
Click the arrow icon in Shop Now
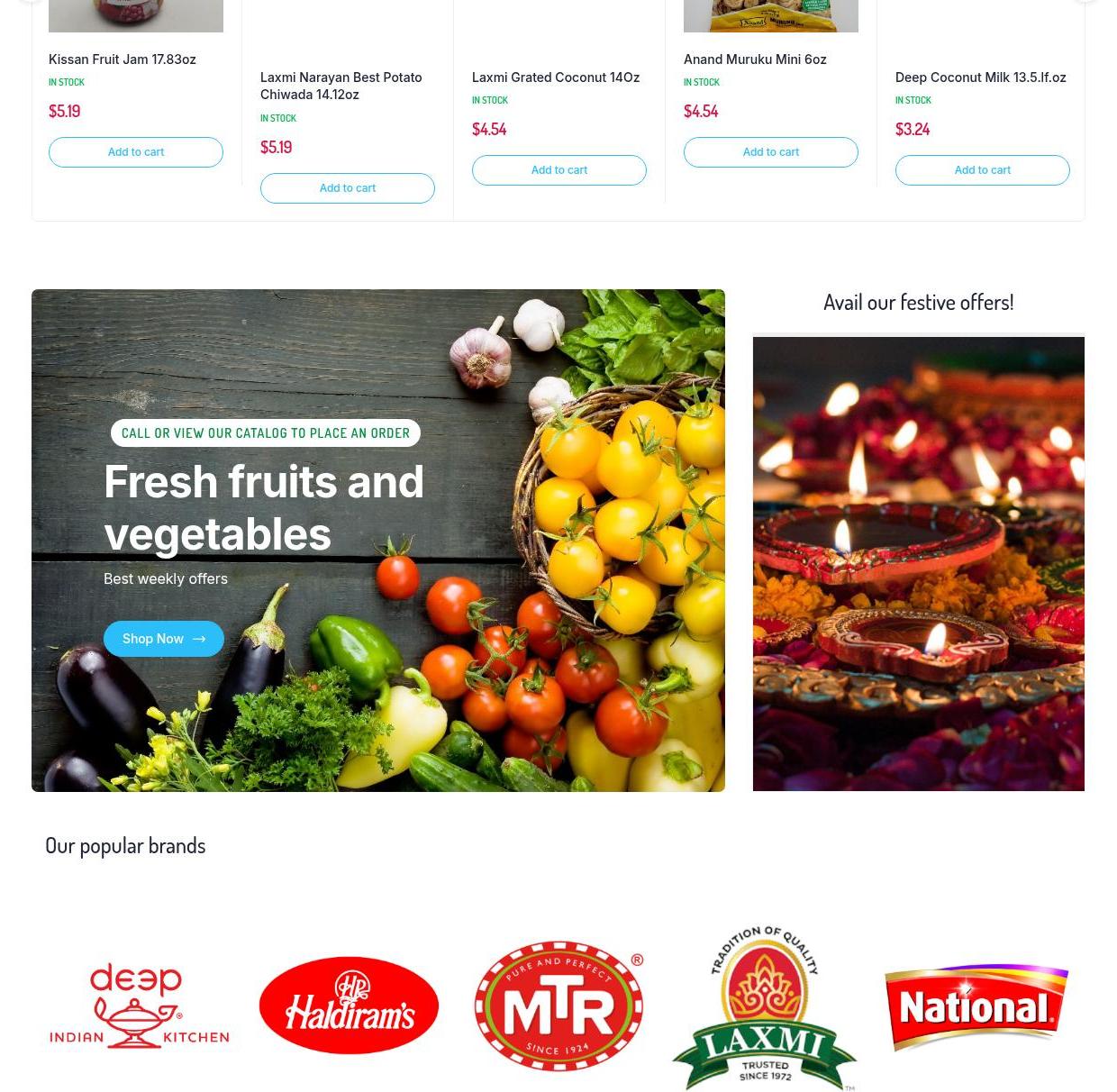[199, 639]
